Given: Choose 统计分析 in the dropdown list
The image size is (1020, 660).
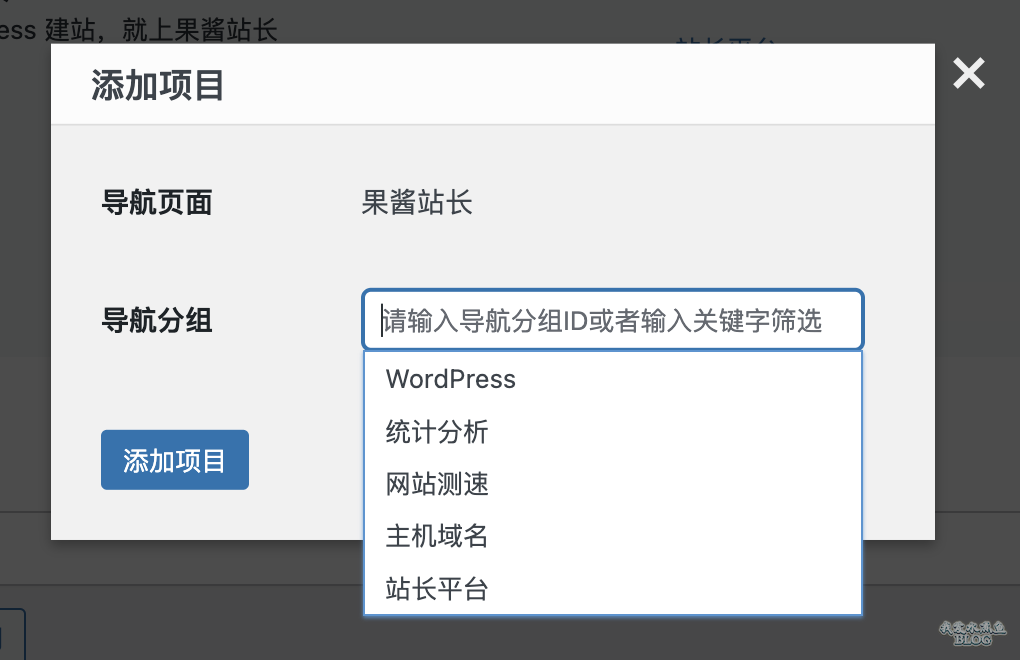Looking at the screenshot, I should tap(613, 432).
